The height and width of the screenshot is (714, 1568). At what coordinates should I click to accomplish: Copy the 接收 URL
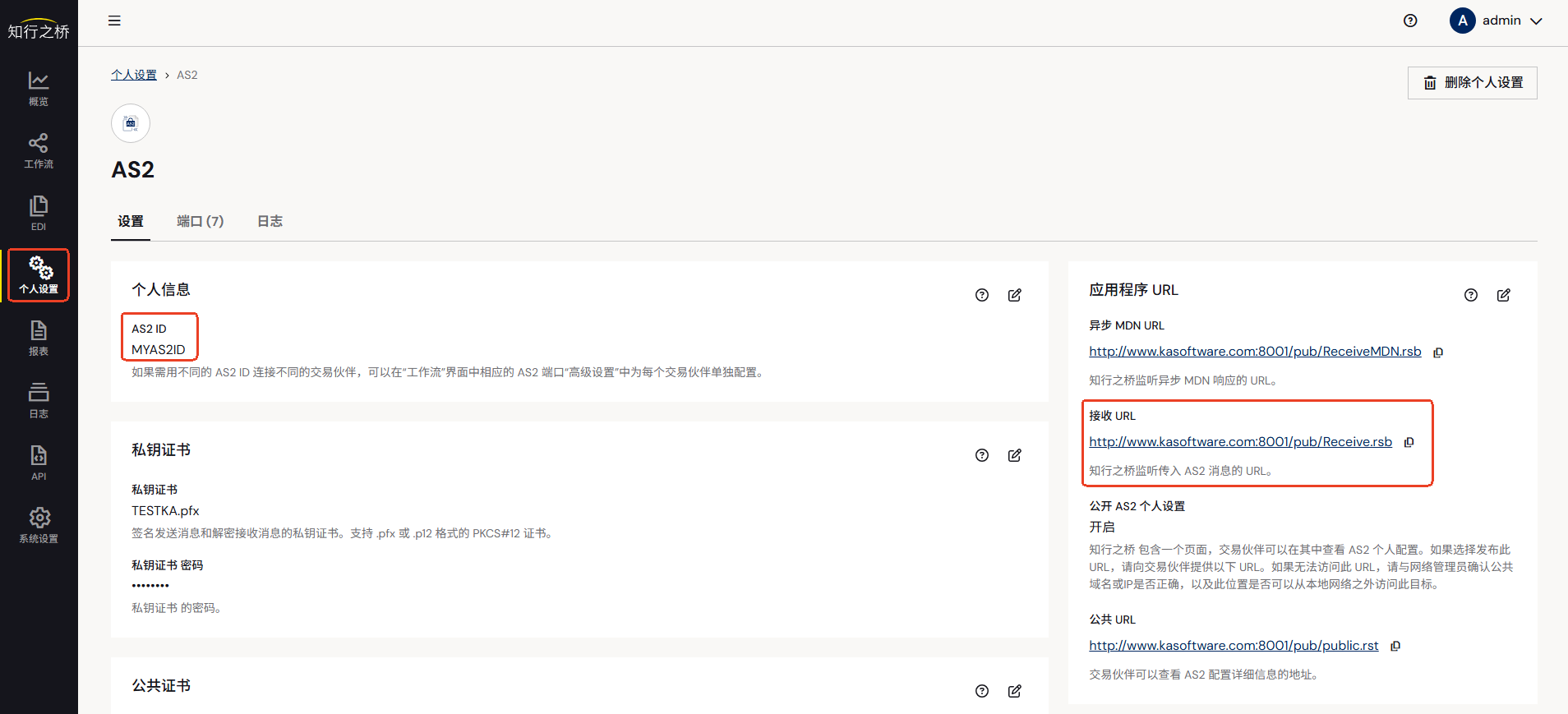[x=1409, y=442]
